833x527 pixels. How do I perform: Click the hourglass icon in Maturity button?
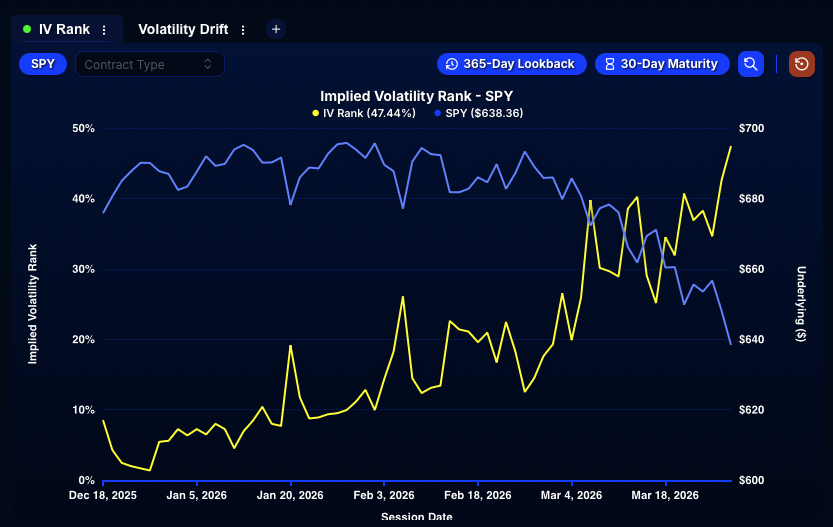[x=610, y=64]
